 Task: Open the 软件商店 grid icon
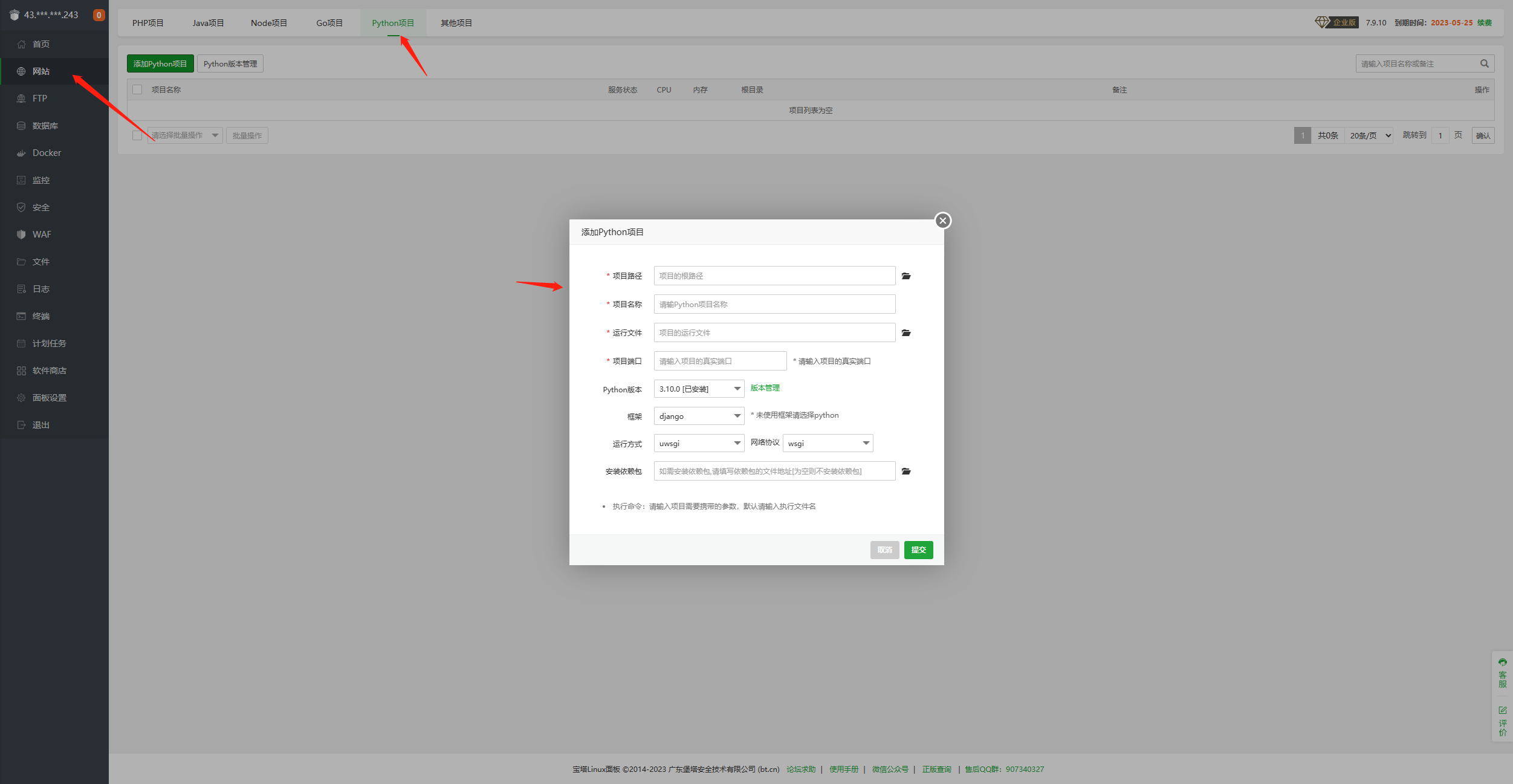coord(21,371)
